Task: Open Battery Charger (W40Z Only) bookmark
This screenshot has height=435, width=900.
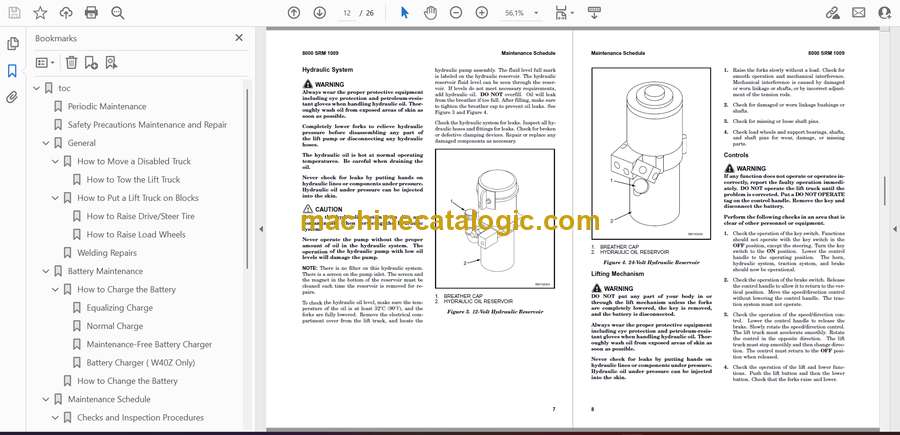Action: pyautogui.click(x=141, y=363)
